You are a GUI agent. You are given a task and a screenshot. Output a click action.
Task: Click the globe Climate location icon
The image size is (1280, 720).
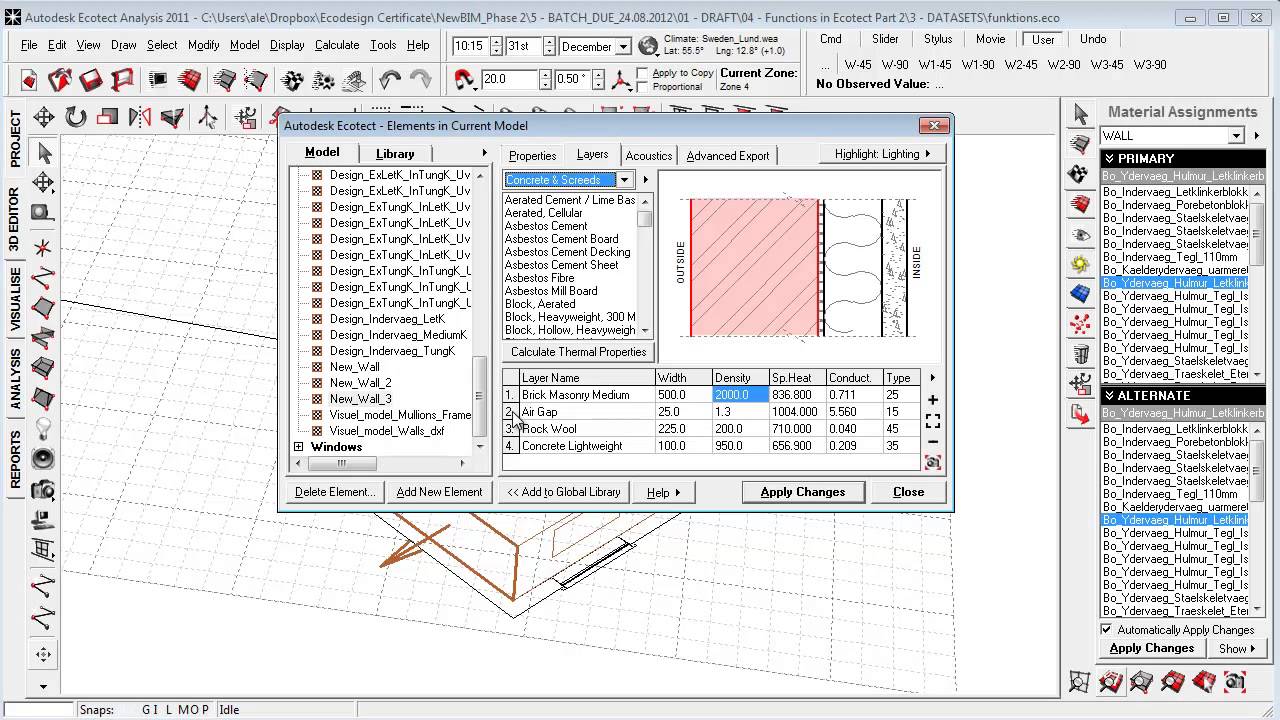coord(648,46)
